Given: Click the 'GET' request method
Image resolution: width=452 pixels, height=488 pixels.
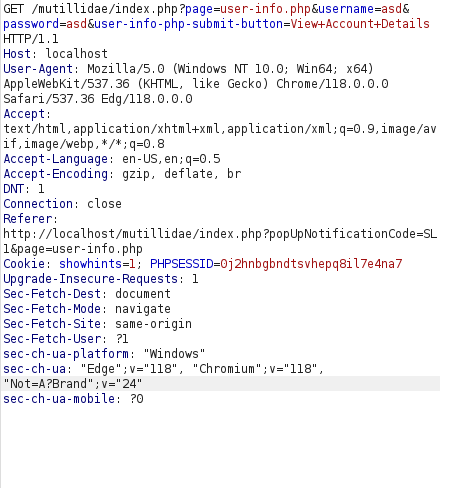Looking at the screenshot, I should [14, 9].
